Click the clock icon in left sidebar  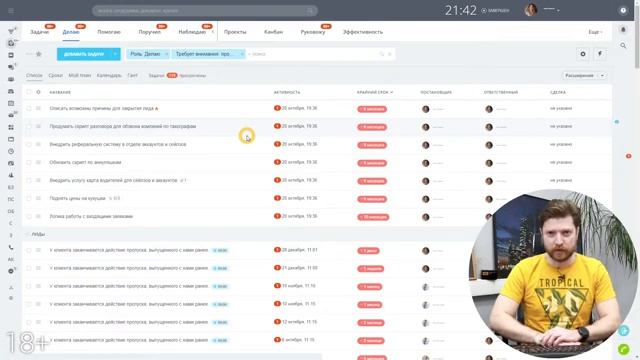(11, 151)
